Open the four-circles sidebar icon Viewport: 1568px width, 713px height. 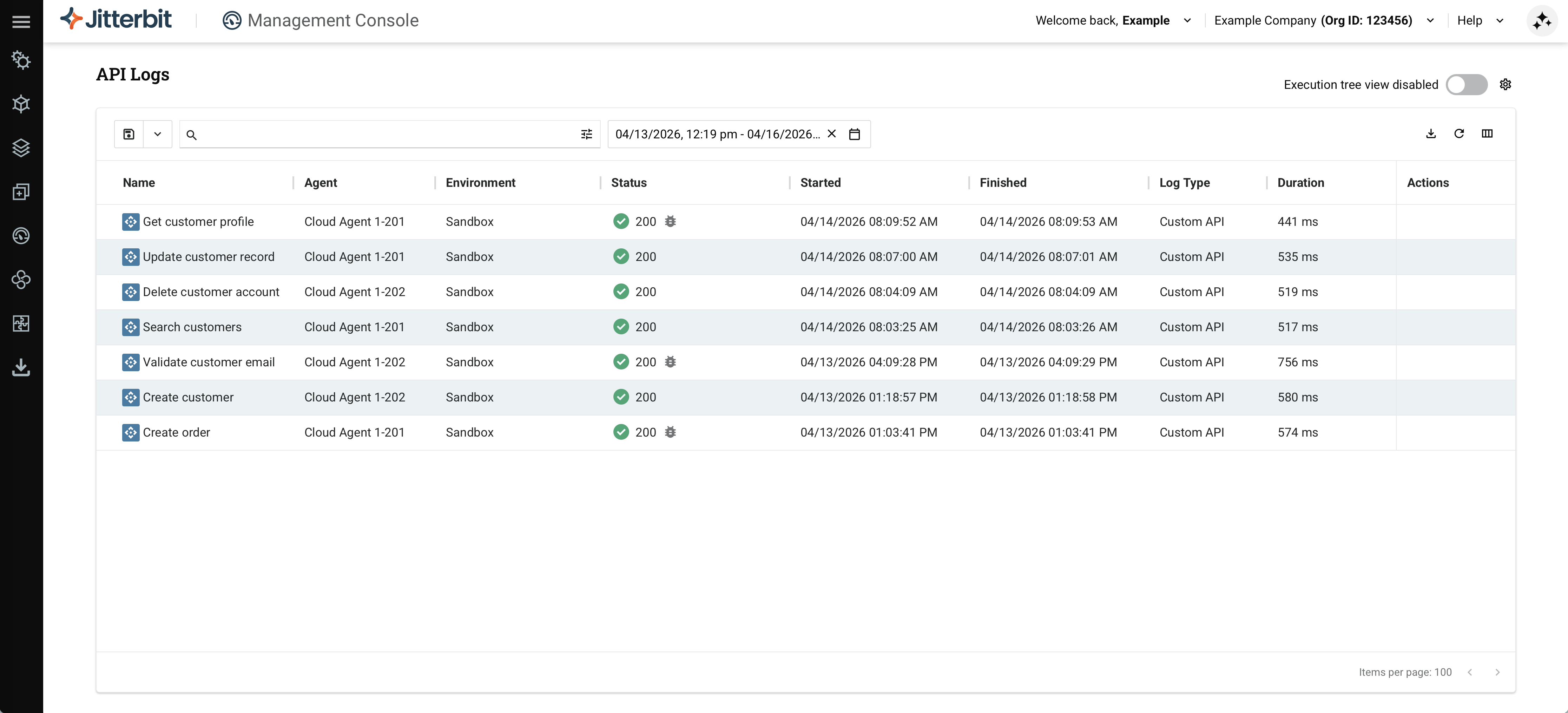click(x=21, y=280)
